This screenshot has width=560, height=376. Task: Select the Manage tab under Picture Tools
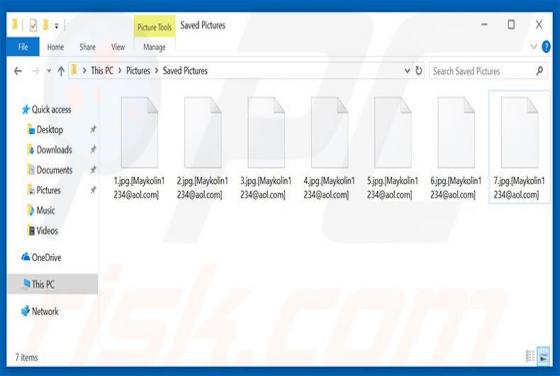click(154, 47)
